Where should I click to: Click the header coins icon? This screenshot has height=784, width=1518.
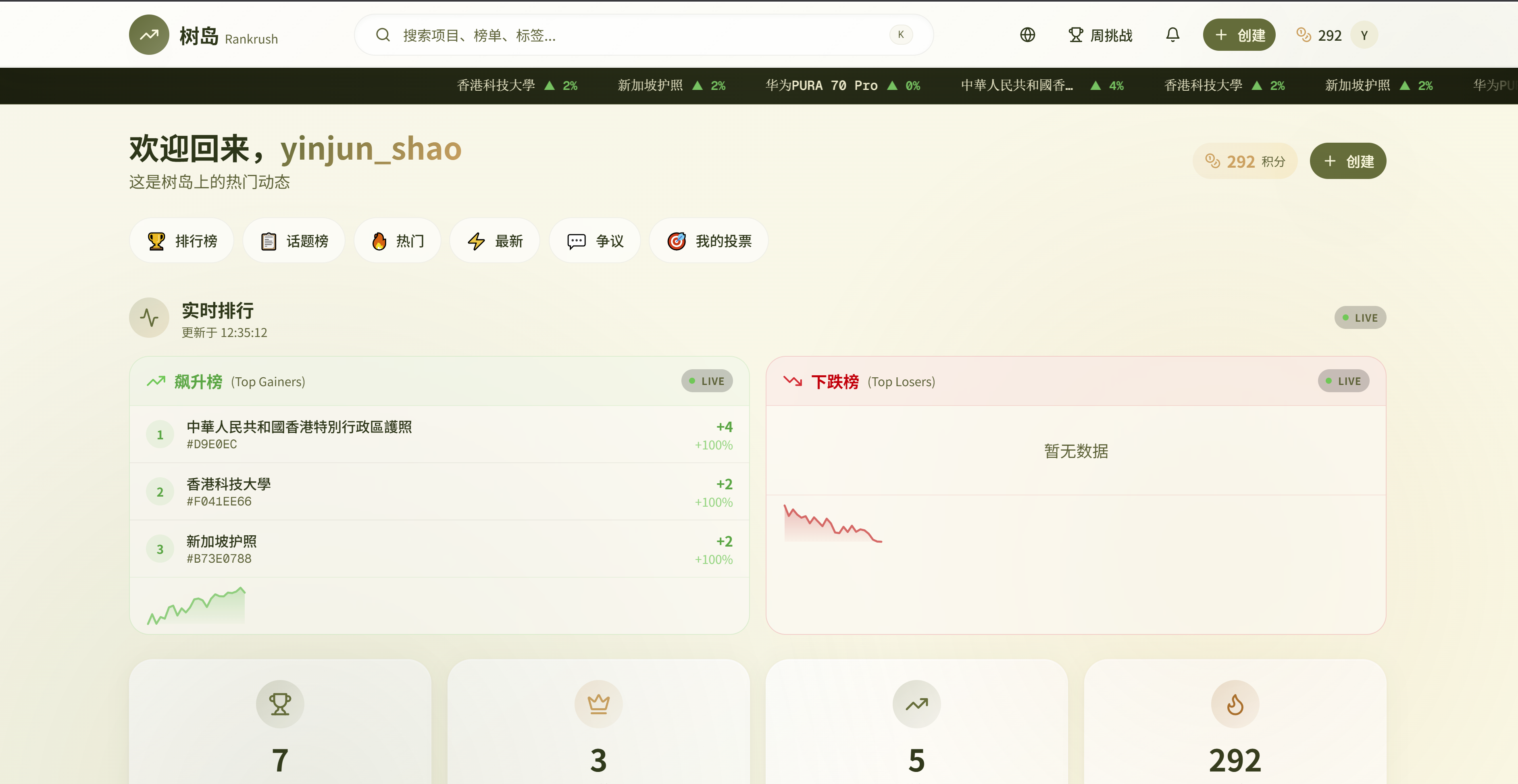[x=1304, y=35]
